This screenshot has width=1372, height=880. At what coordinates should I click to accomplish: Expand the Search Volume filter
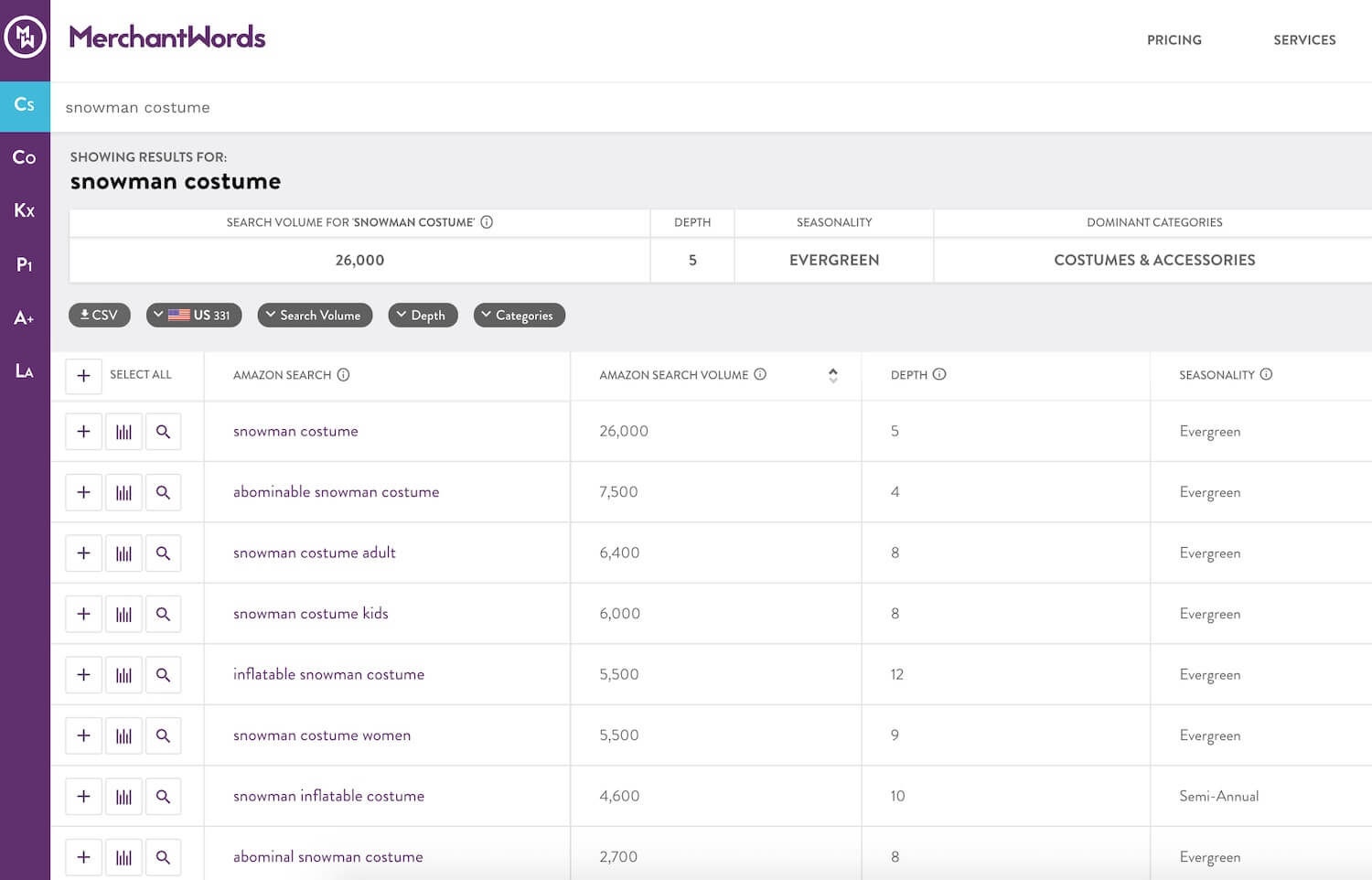[315, 315]
